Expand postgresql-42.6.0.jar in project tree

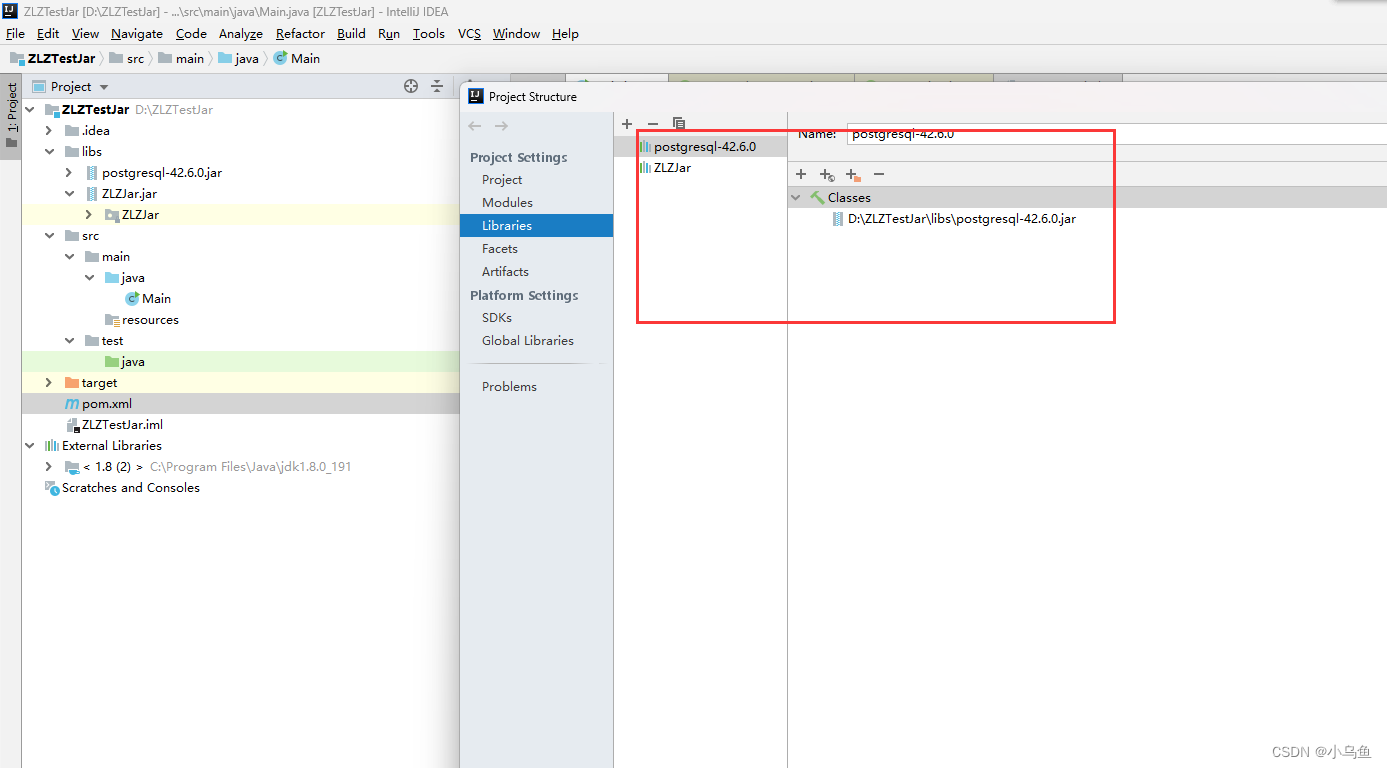pos(69,173)
